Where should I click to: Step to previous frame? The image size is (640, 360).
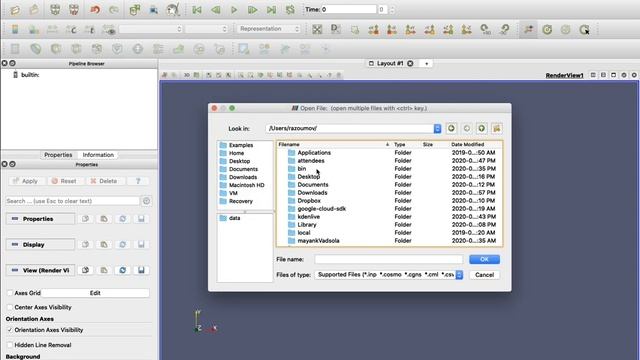point(216,10)
